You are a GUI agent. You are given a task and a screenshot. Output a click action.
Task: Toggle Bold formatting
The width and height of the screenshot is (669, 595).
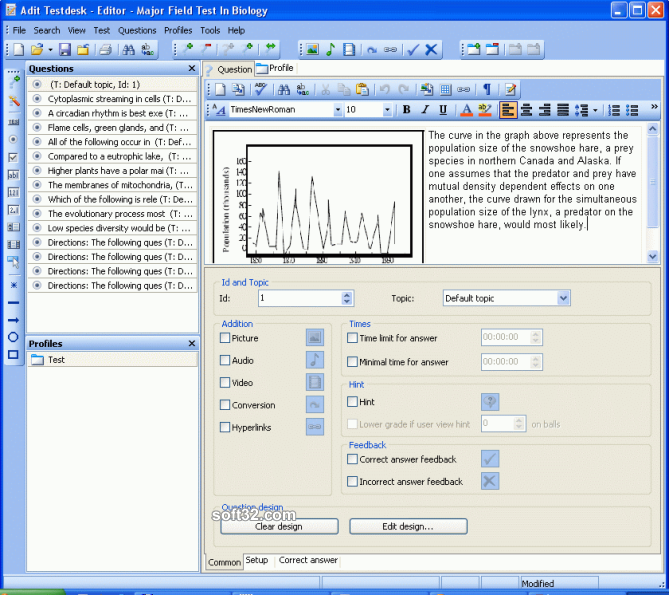(x=407, y=110)
